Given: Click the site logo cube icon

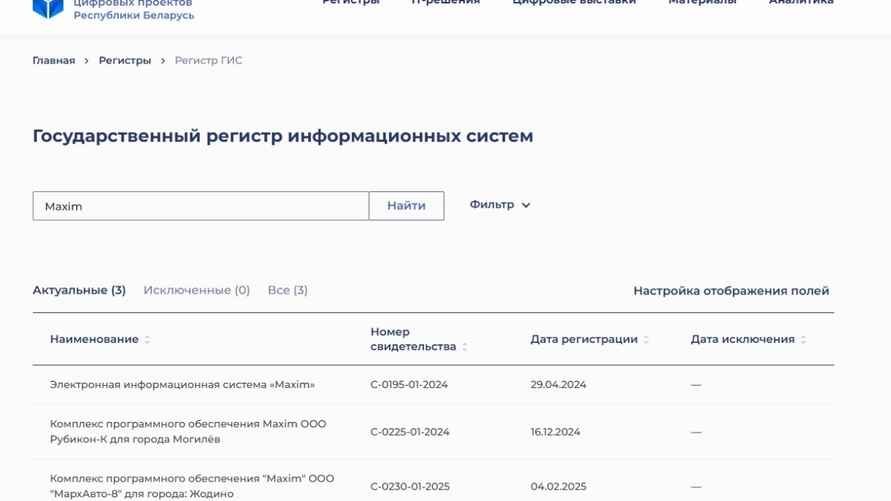Looking at the screenshot, I should click(x=48, y=8).
